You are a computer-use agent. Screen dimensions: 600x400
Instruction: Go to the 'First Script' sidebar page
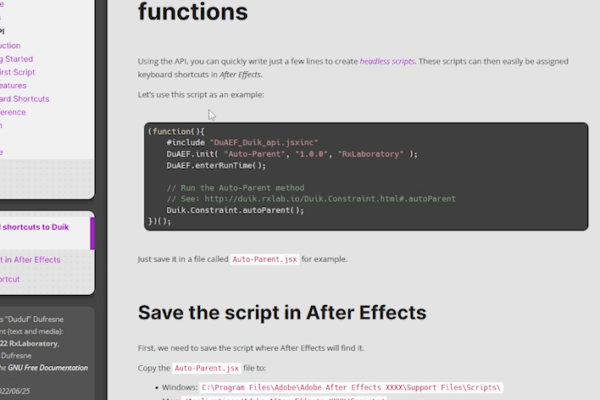click(19, 73)
